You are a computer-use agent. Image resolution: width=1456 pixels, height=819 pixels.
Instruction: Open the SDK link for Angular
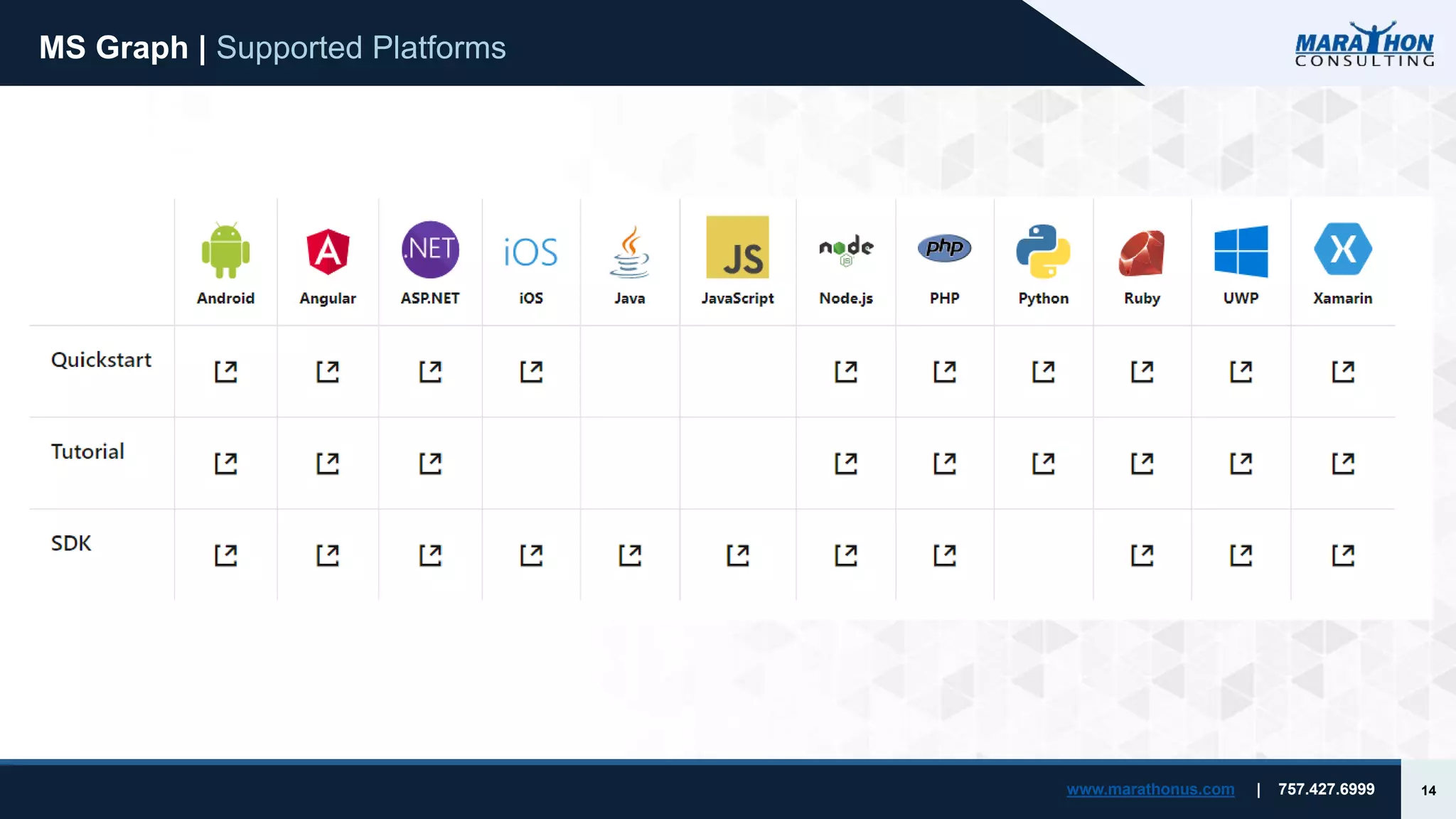(328, 555)
